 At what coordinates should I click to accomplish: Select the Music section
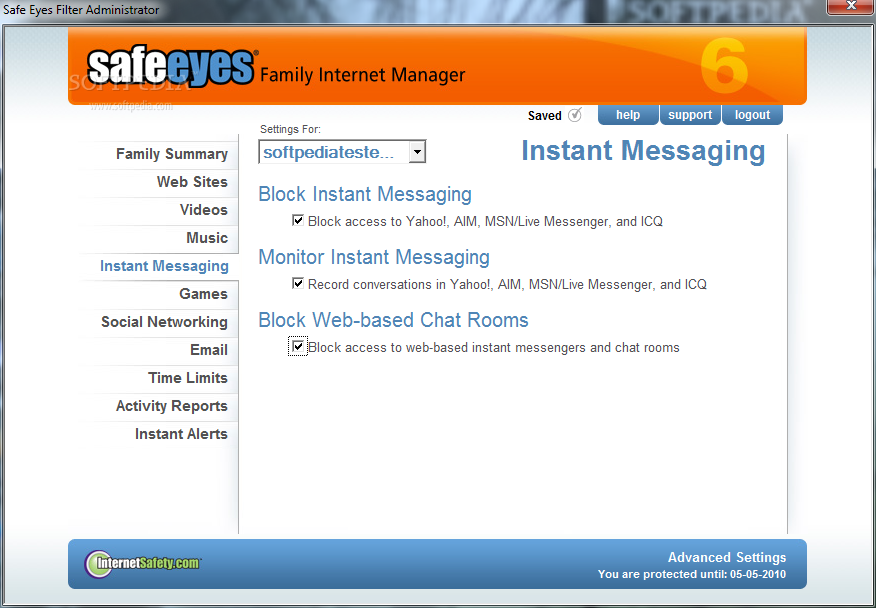pyautogui.click(x=207, y=238)
